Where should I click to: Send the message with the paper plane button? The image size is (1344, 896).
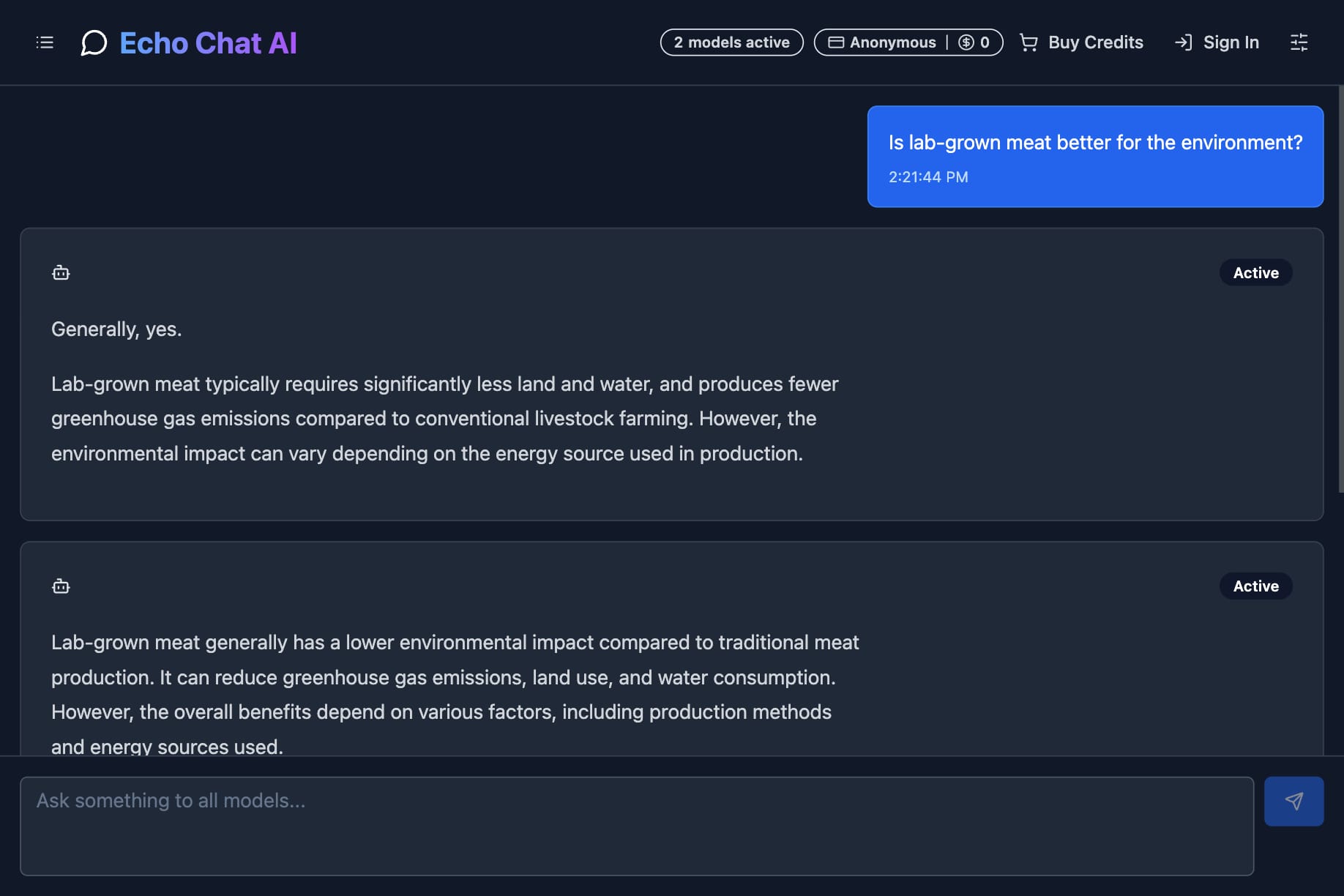(1293, 801)
